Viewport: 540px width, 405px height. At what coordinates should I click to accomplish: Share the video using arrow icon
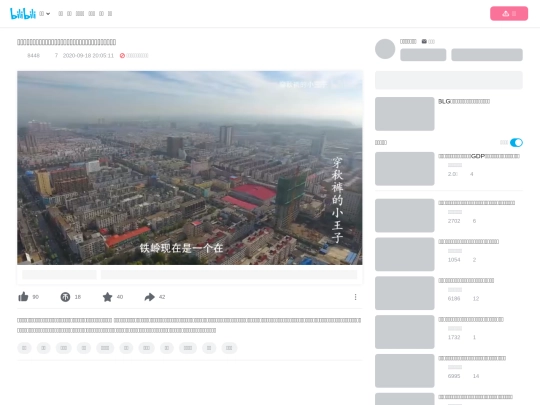[x=149, y=297]
